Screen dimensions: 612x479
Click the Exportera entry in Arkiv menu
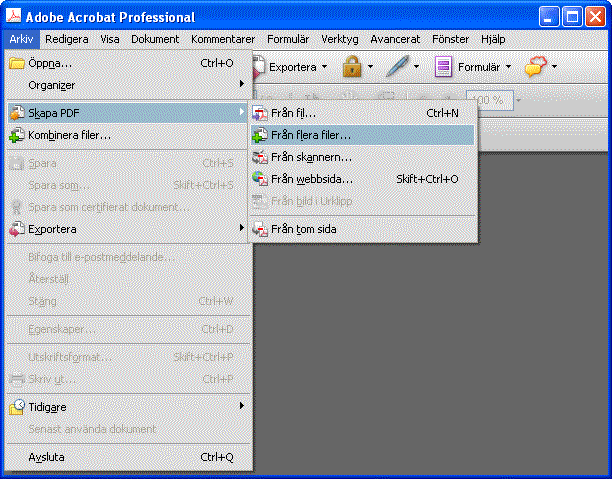(52, 229)
